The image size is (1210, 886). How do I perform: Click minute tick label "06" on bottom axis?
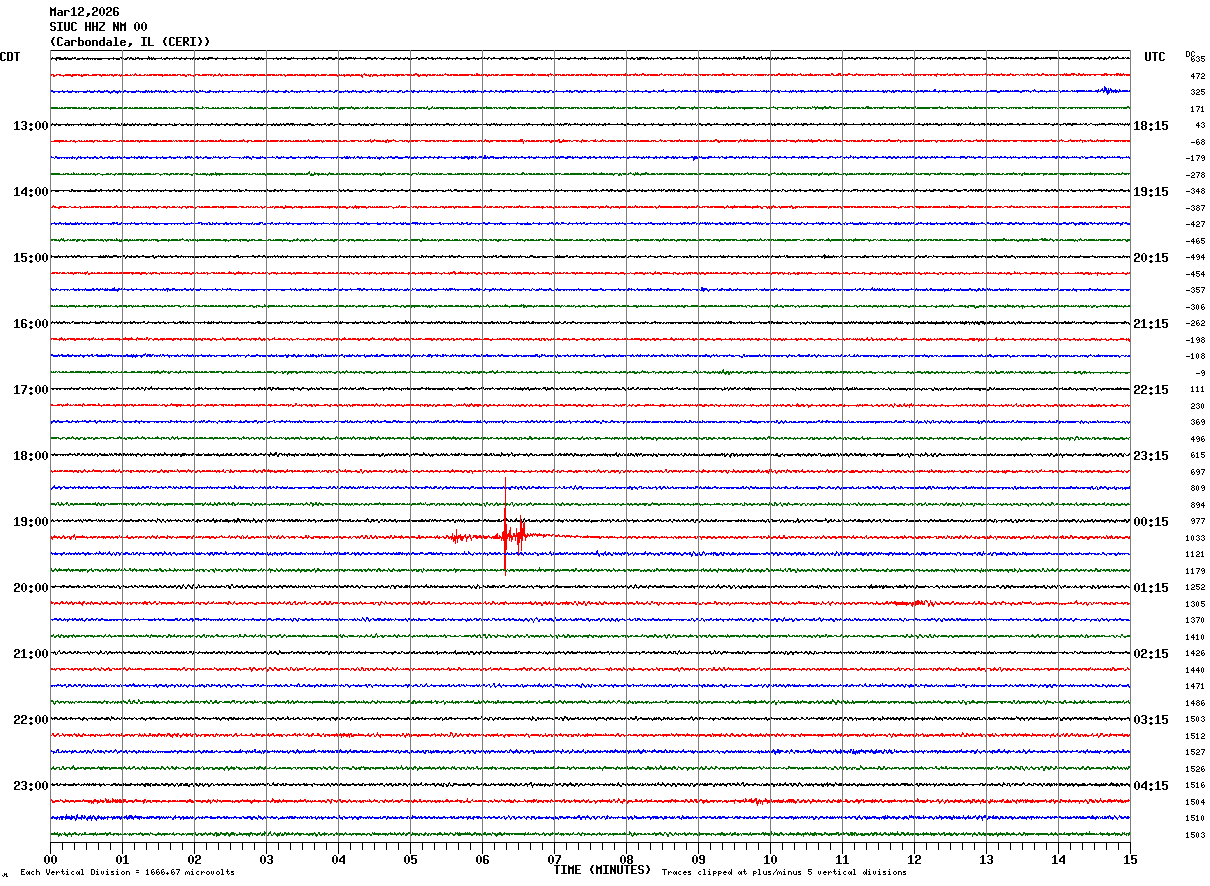point(482,859)
